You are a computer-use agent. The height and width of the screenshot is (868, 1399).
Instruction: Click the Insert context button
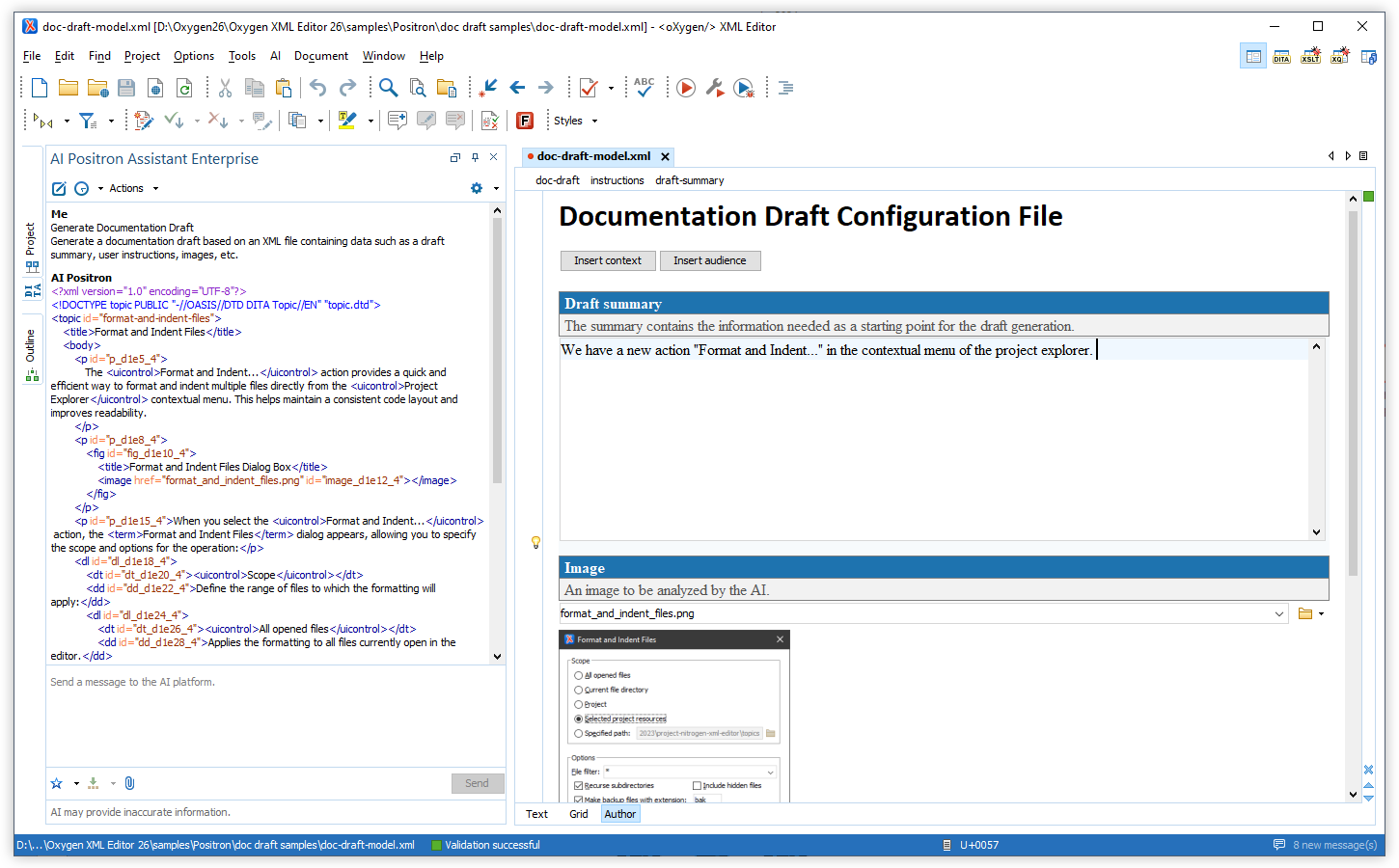[x=608, y=260]
